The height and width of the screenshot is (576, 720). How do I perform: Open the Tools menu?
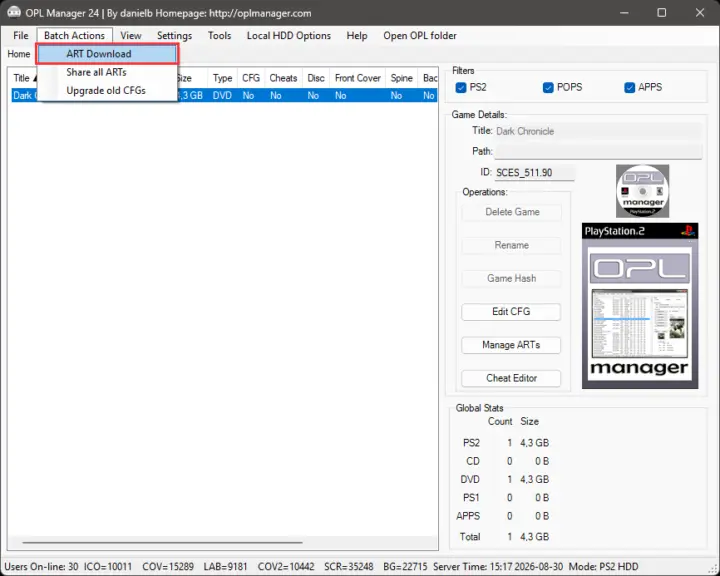click(219, 35)
